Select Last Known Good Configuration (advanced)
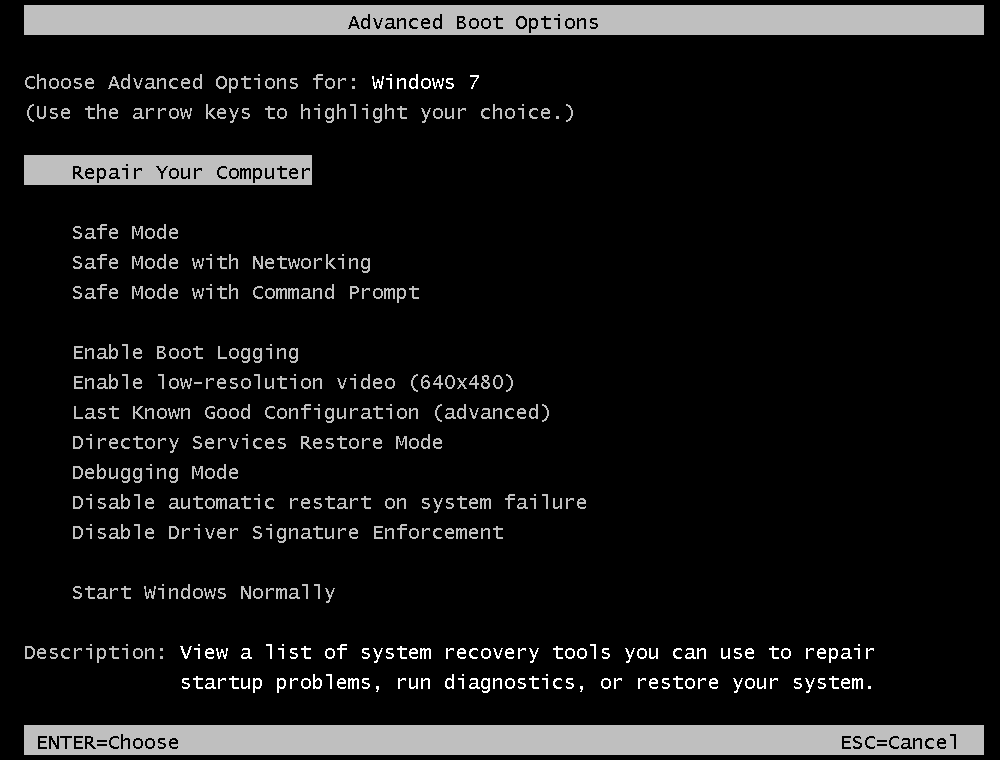The image size is (1000, 760). coord(311,412)
